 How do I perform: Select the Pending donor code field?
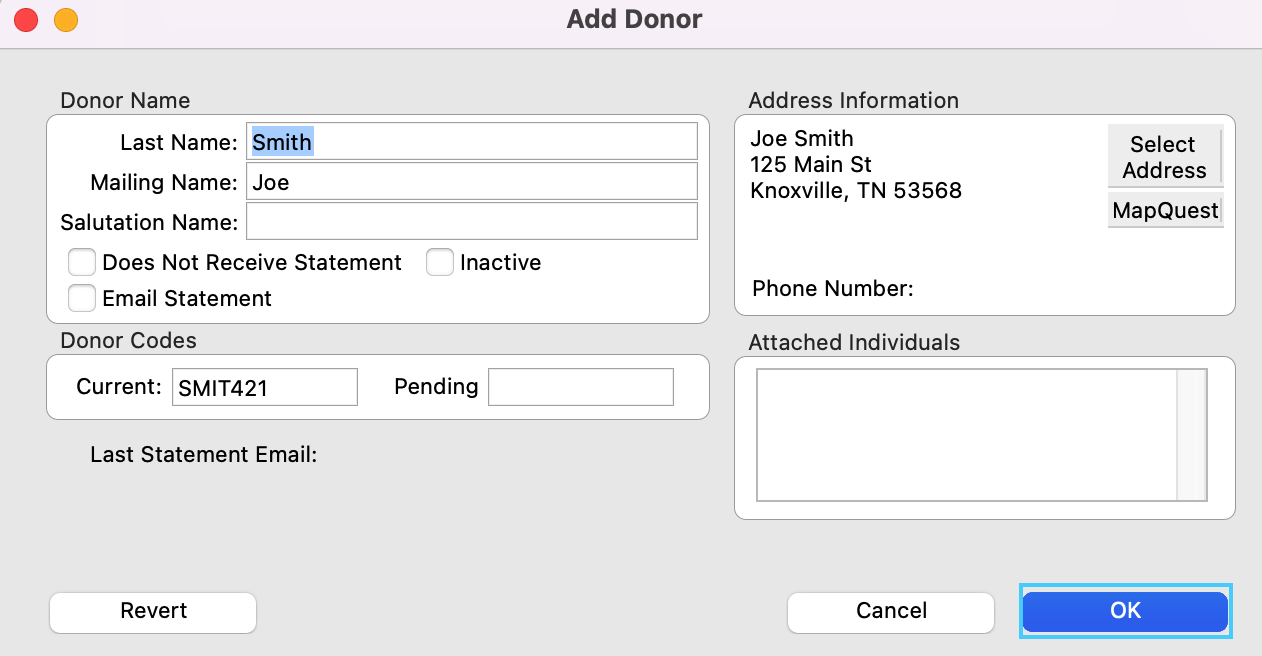[x=580, y=388]
